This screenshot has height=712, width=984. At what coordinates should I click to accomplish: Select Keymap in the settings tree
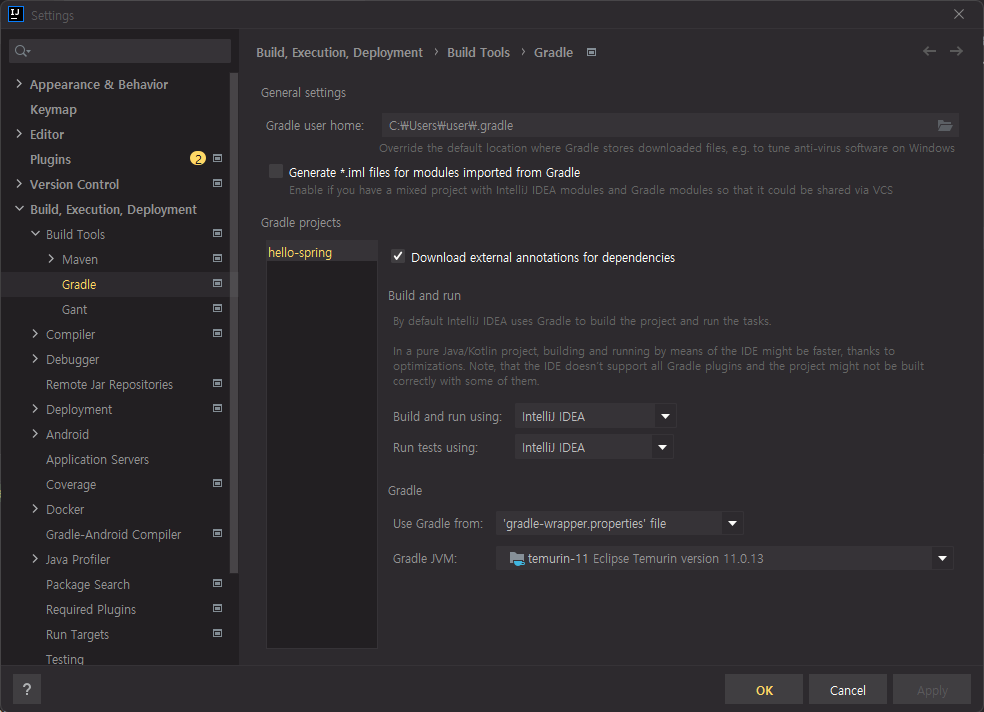coord(53,109)
